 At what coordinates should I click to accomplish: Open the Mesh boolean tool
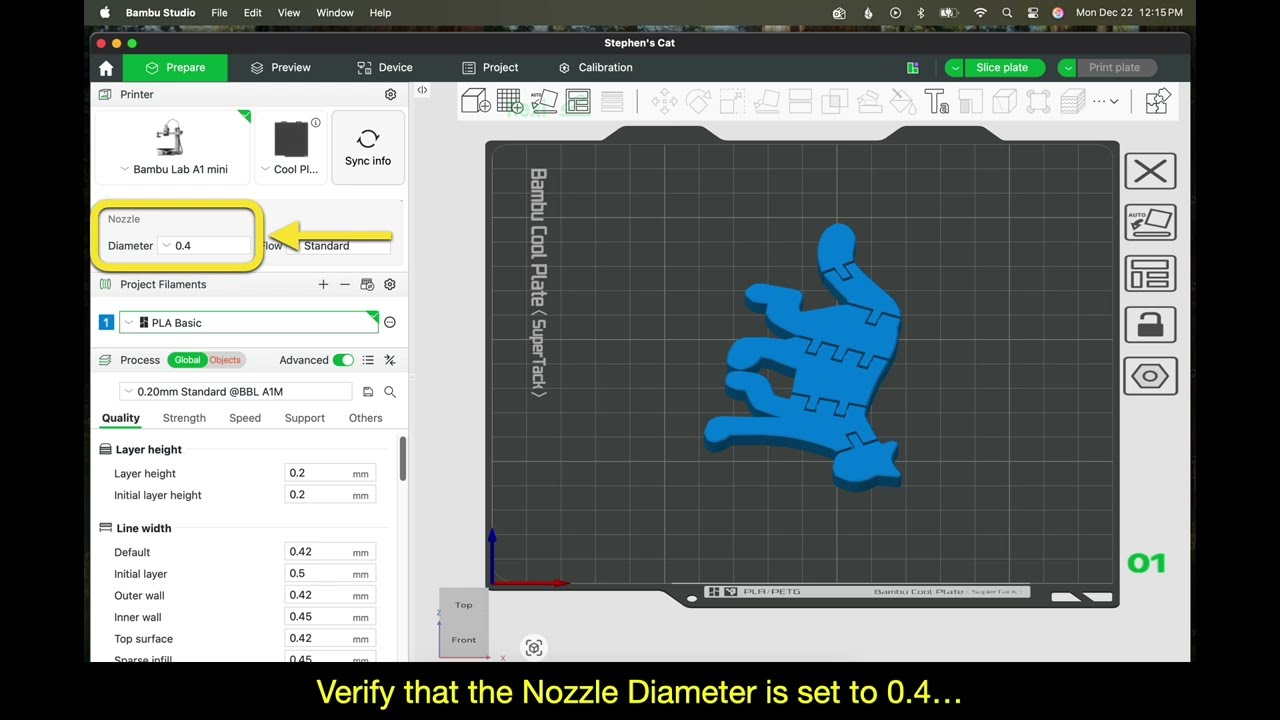[x=834, y=101]
